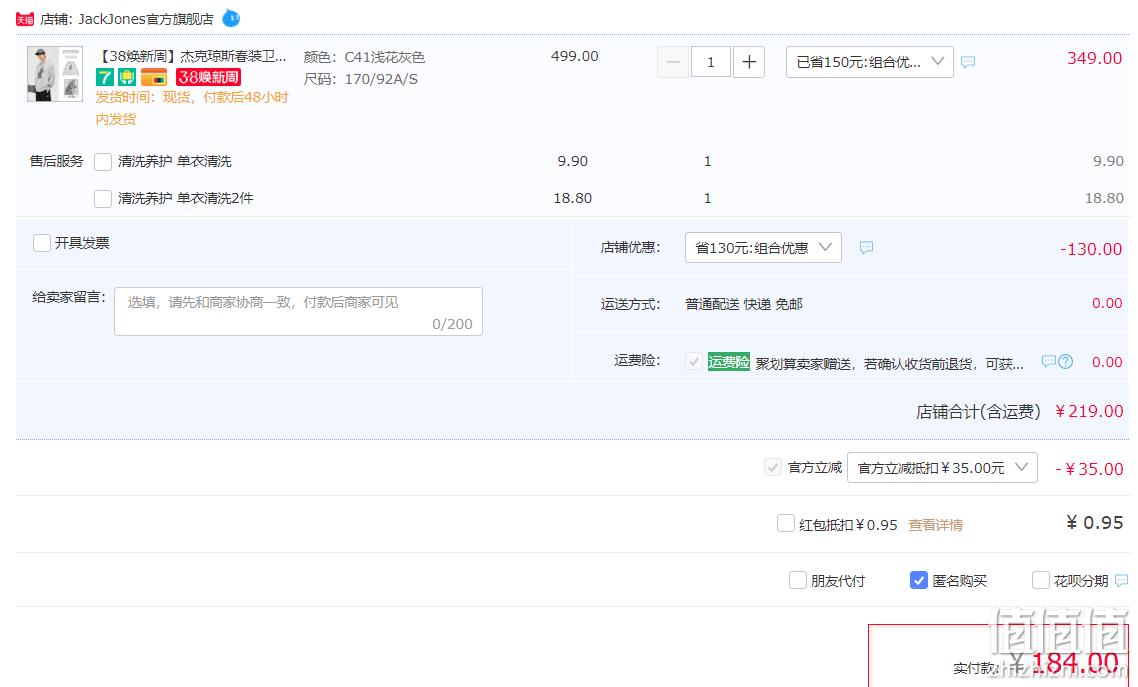
Task: Click the red packet amount ￥0.95 at right
Action: click(1094, 523)
